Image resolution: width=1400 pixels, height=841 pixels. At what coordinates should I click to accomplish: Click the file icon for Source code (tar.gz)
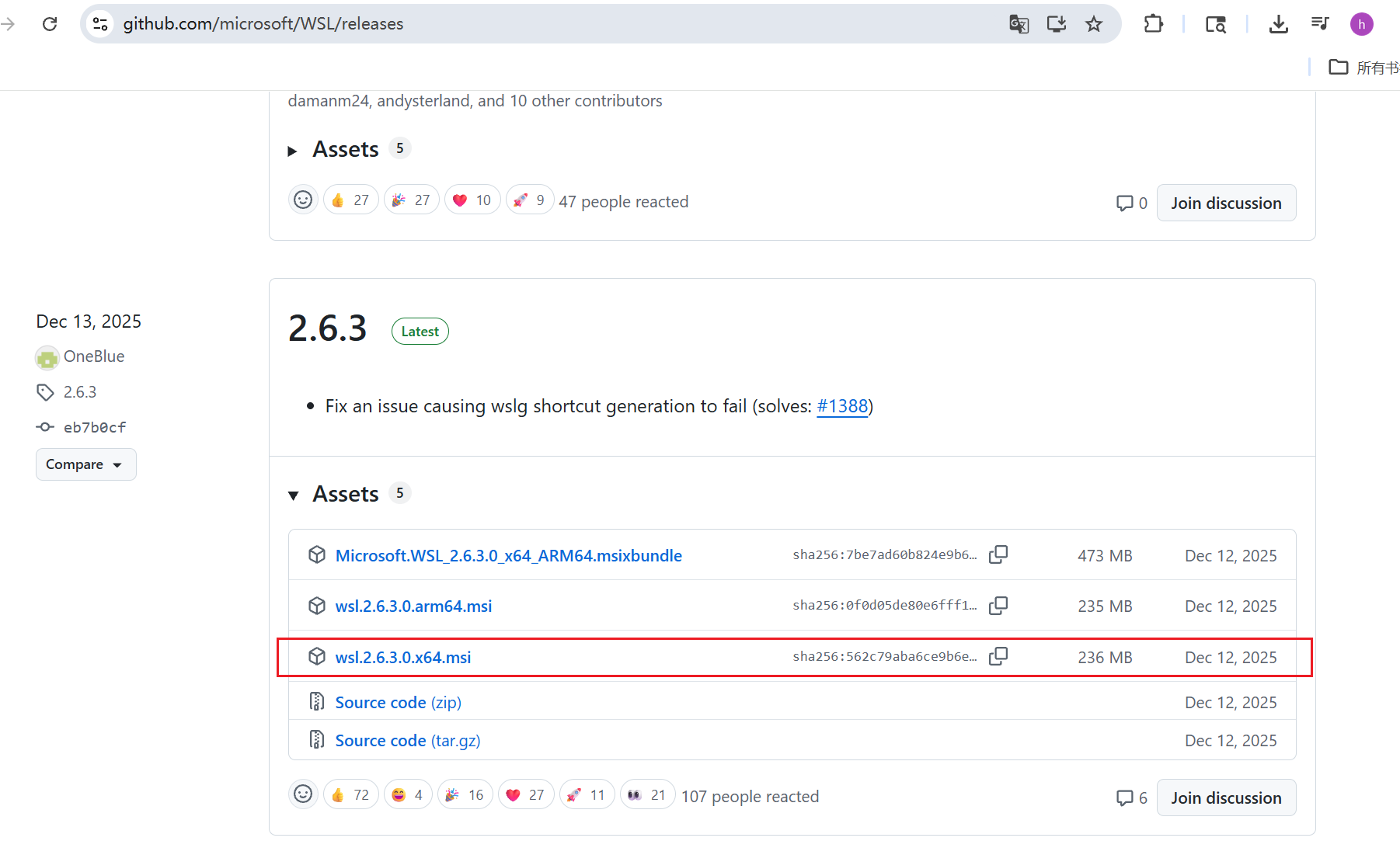(317, 740)
